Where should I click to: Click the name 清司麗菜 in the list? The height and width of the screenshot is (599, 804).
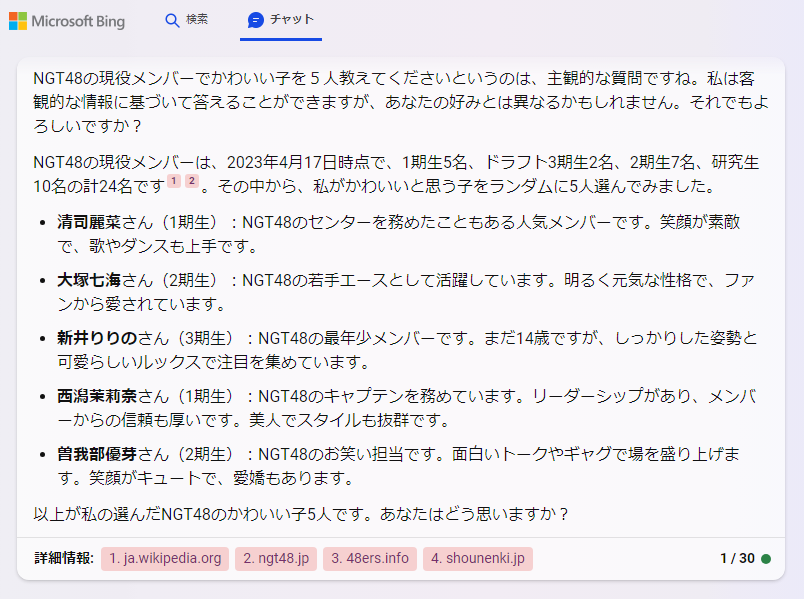[x=89, y=222]
